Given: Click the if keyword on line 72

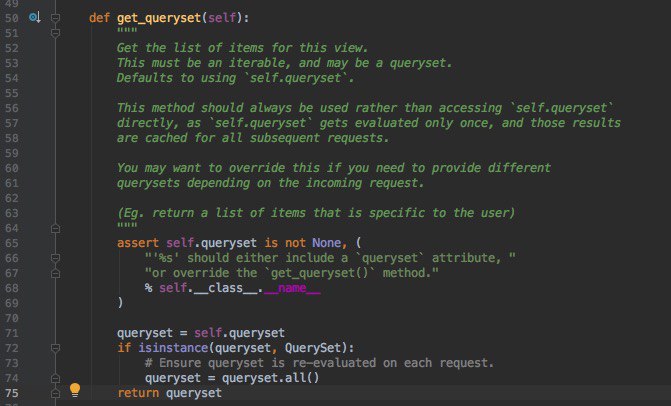Looking at the screenshot, I should pos(124,348).
